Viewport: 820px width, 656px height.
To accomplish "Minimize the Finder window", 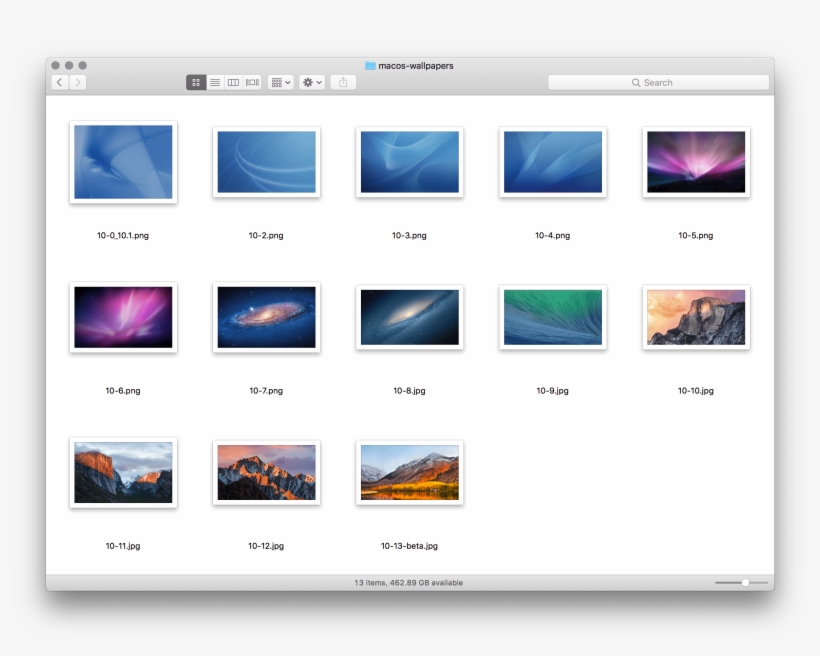I will click(x=69, y=65).
